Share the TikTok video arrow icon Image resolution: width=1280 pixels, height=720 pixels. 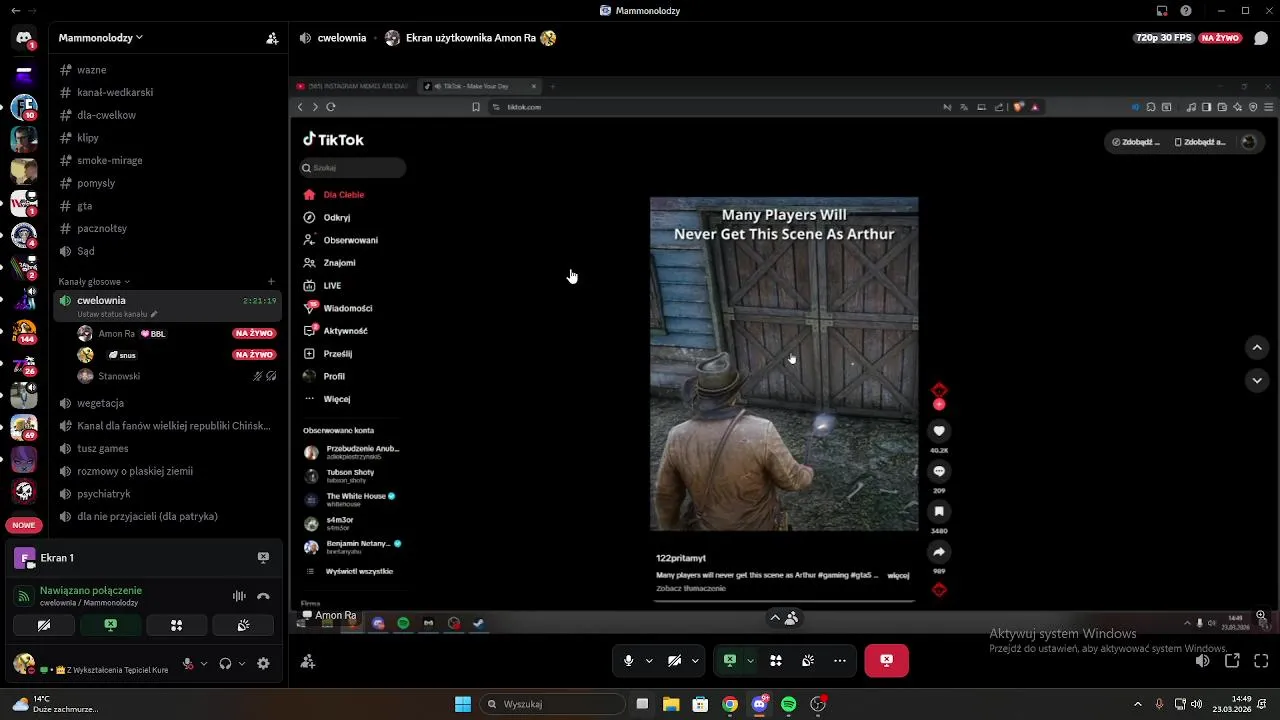pos(939,551)
